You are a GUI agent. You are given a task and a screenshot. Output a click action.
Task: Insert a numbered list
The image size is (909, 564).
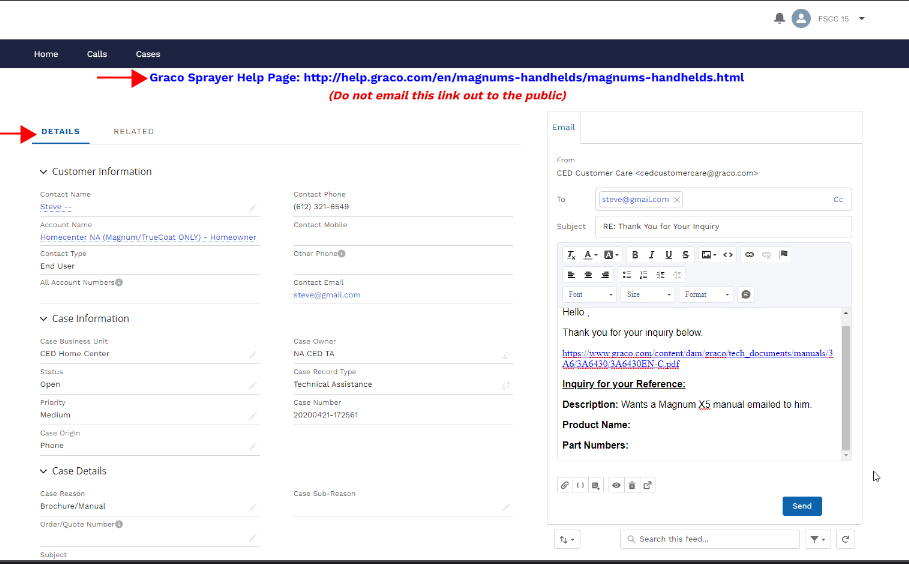coord(643,275)
